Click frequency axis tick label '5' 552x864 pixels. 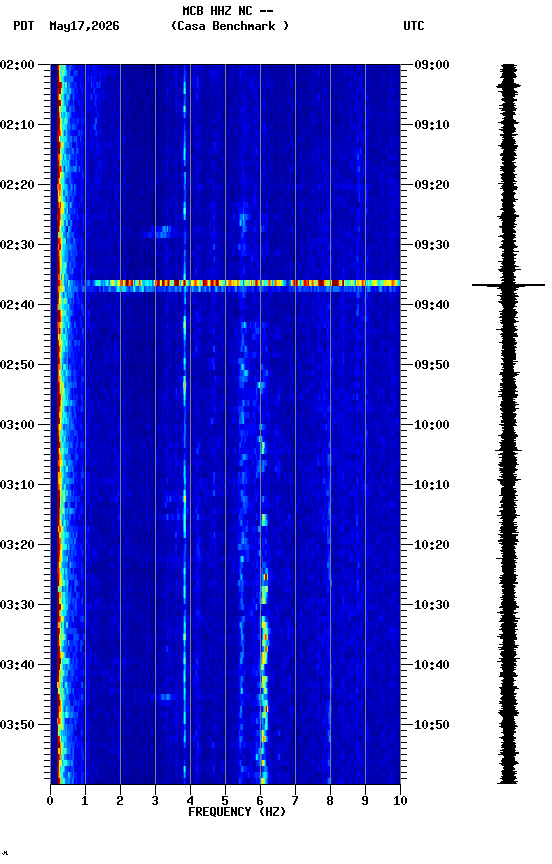225,801
